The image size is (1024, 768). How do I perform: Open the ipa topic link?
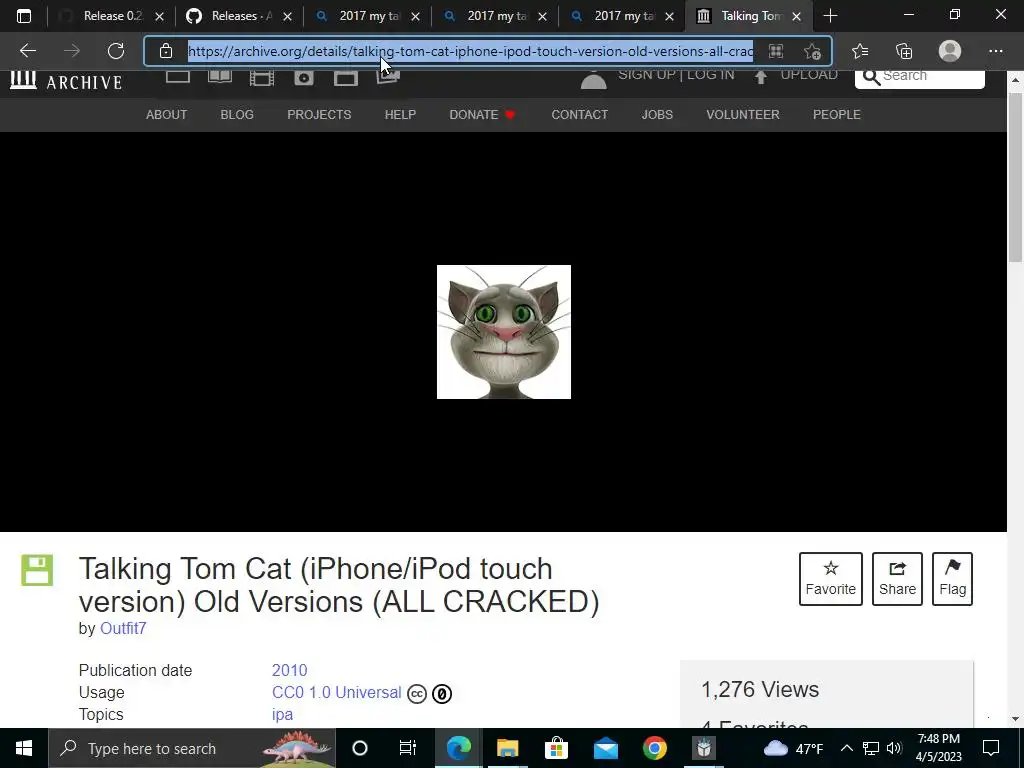(282, 714)
